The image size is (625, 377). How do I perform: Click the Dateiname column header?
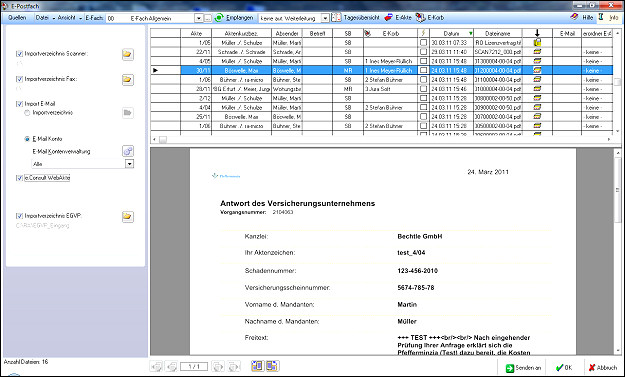coord(498,33)
